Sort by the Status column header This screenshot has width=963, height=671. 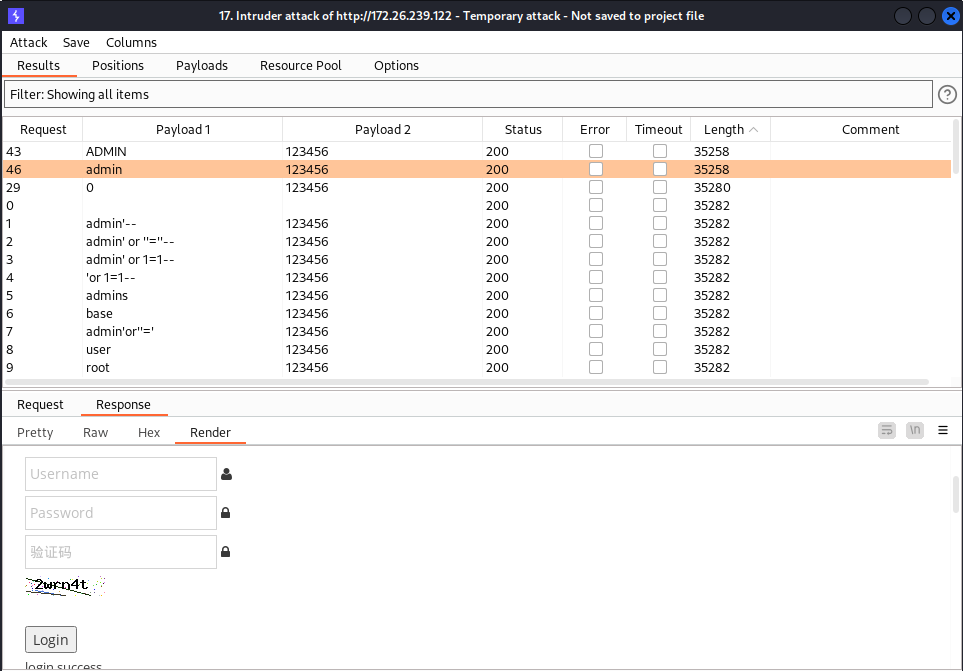tap(523, 130)
